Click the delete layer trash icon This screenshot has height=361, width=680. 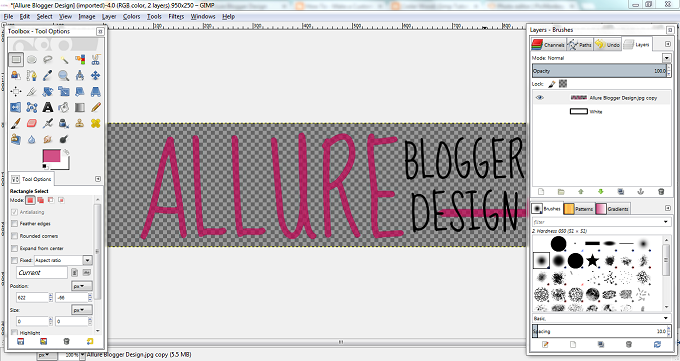pos(661,192)
